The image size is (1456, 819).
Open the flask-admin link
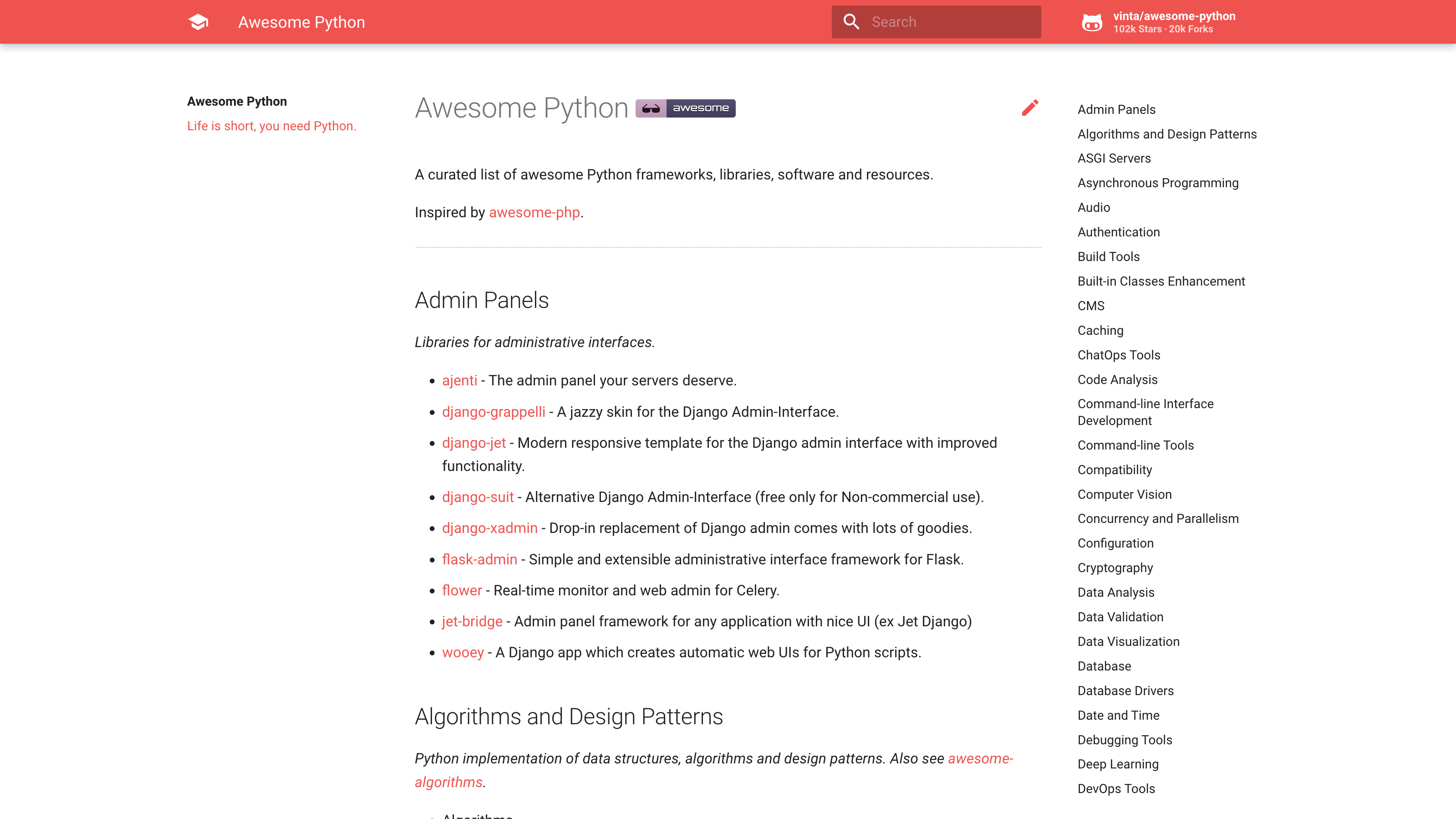point(479,559)
